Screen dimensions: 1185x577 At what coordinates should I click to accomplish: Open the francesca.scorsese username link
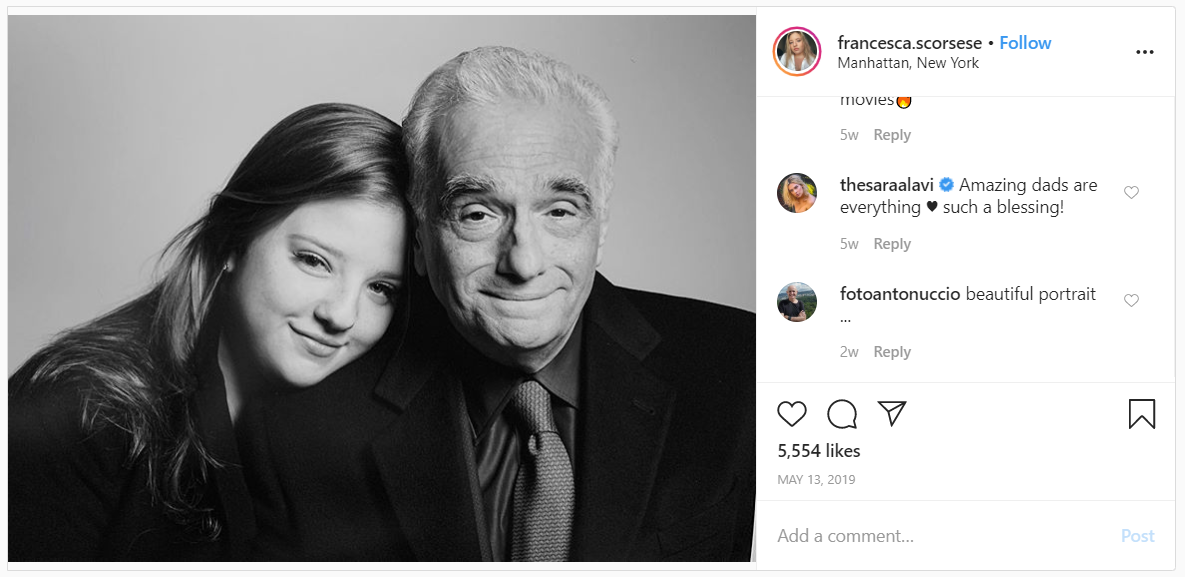910,43
